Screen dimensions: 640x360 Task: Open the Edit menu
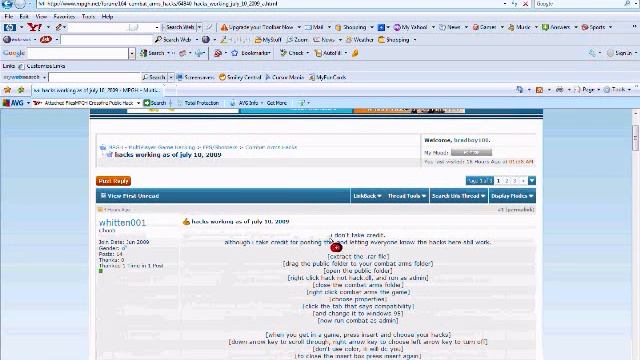[24, 17]
